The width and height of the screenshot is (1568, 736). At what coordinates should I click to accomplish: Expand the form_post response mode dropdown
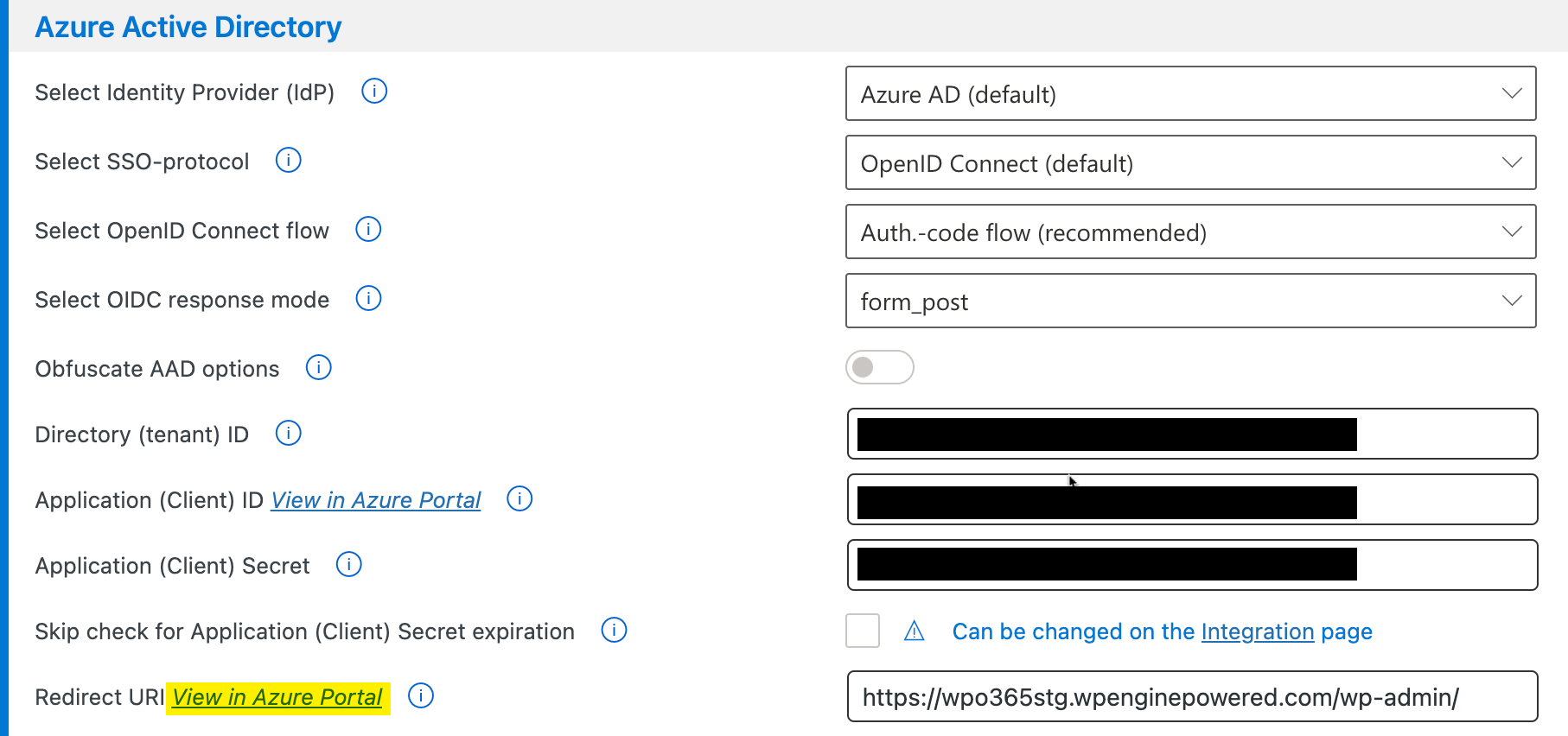1191,301
